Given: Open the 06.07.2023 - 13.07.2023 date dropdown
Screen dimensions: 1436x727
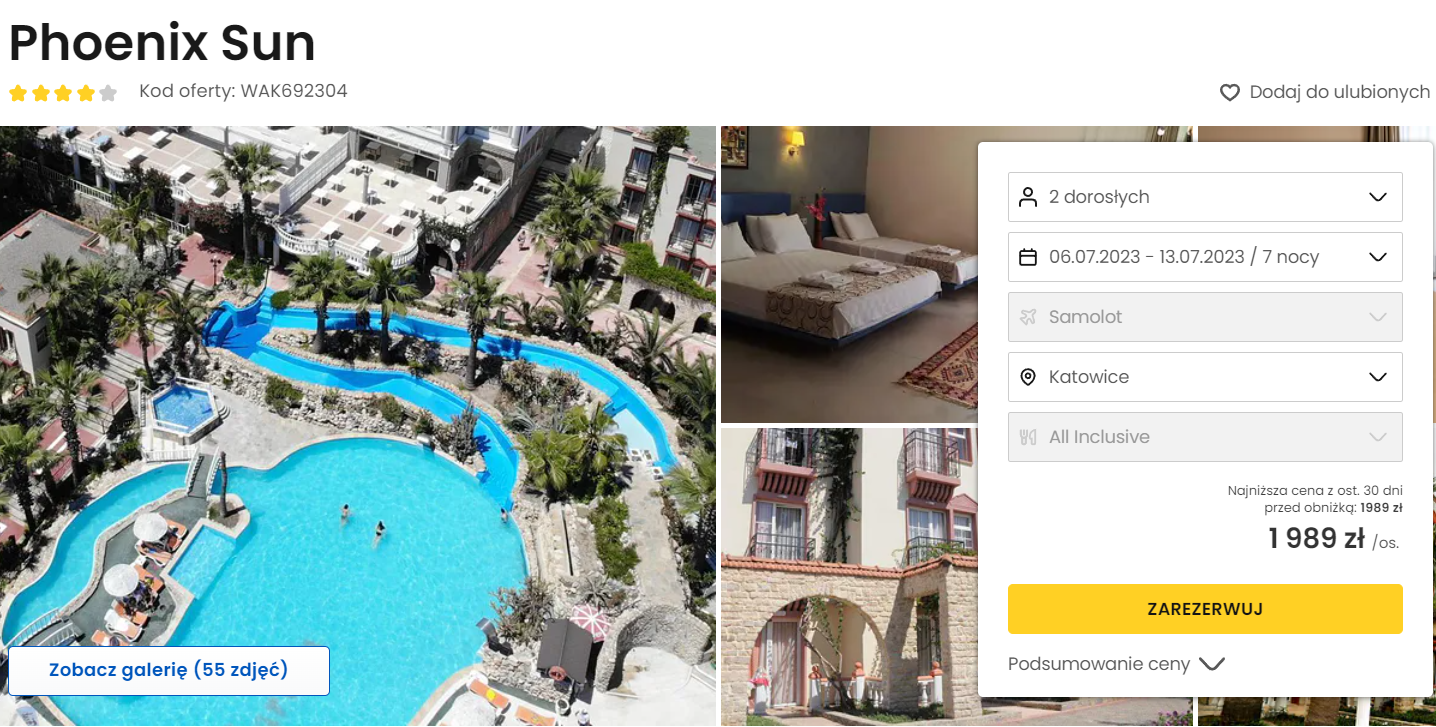Looking at the screenshot, I should coord(1205,257).
